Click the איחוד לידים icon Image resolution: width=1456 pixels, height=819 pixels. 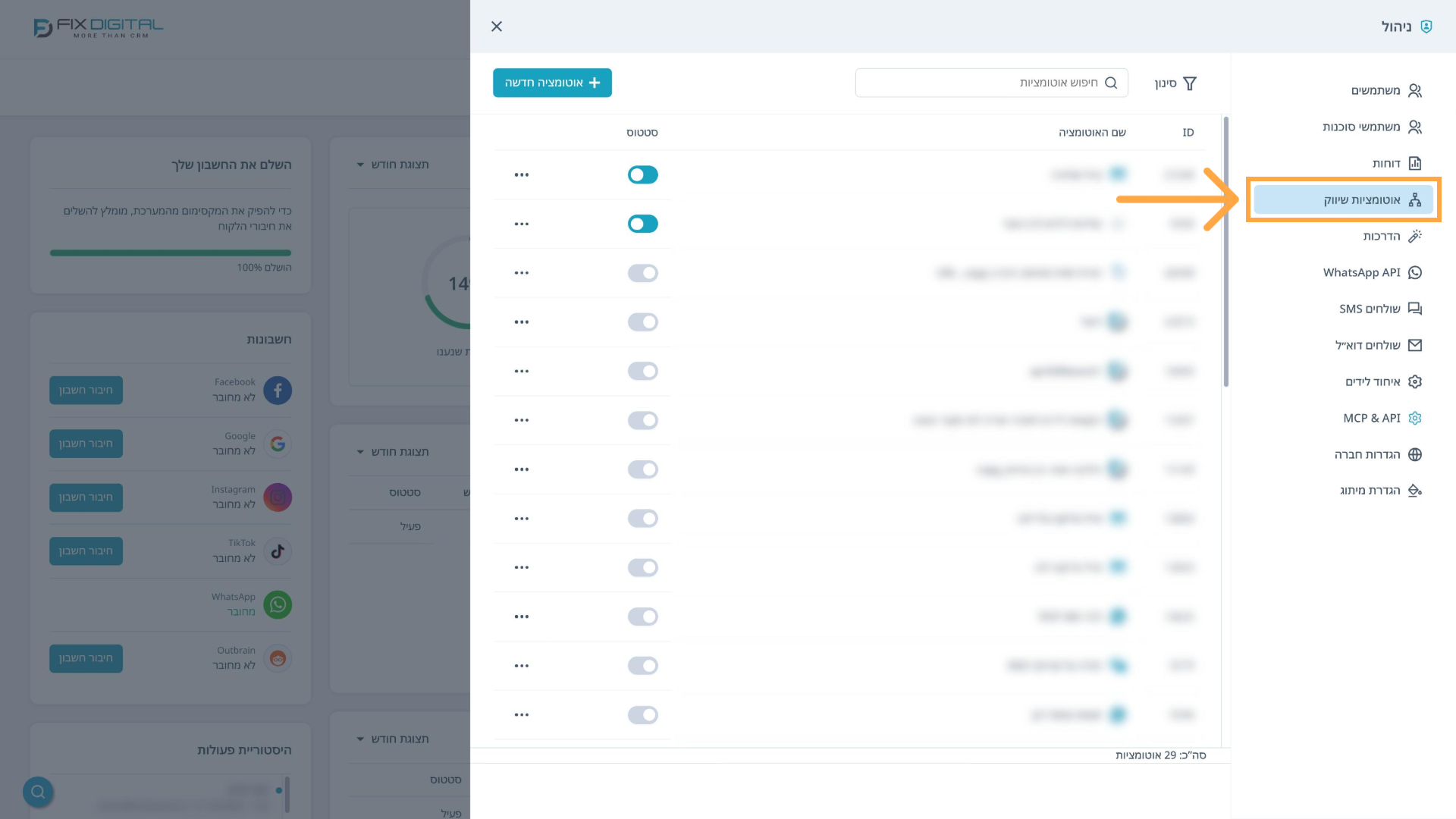pos(1415,381)
